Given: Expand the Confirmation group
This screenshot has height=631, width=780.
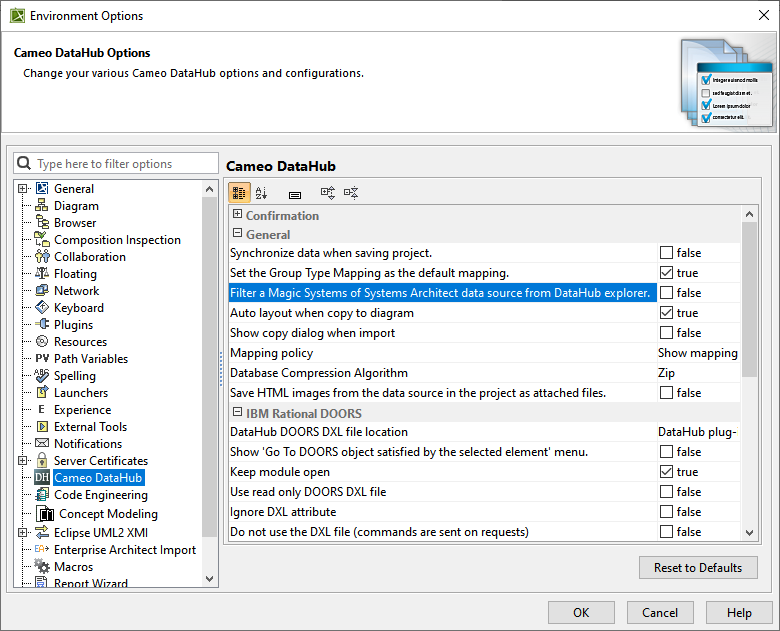Looking at the screenshot, I should pos(238,214).
